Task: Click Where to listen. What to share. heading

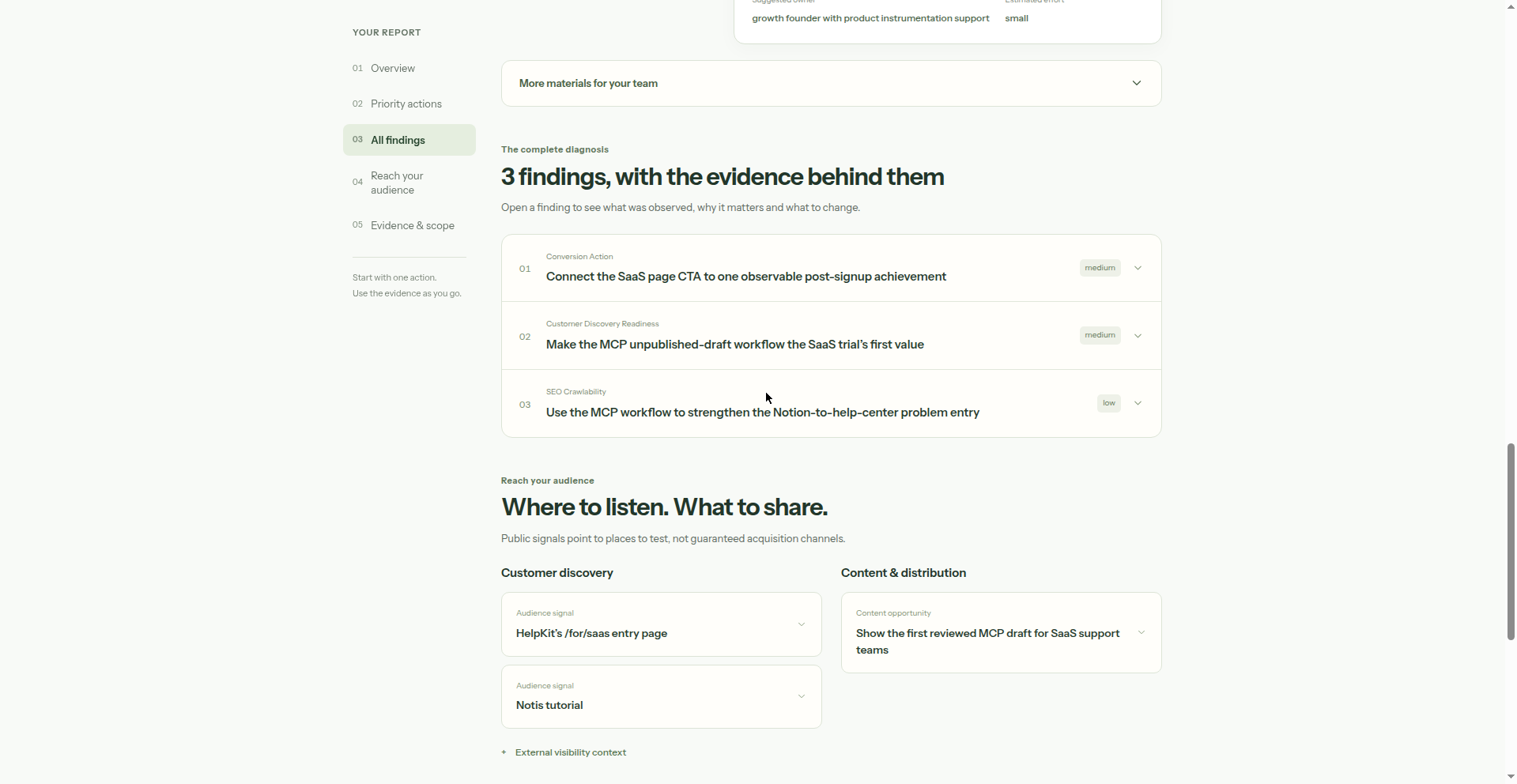Action: point(664,507)
